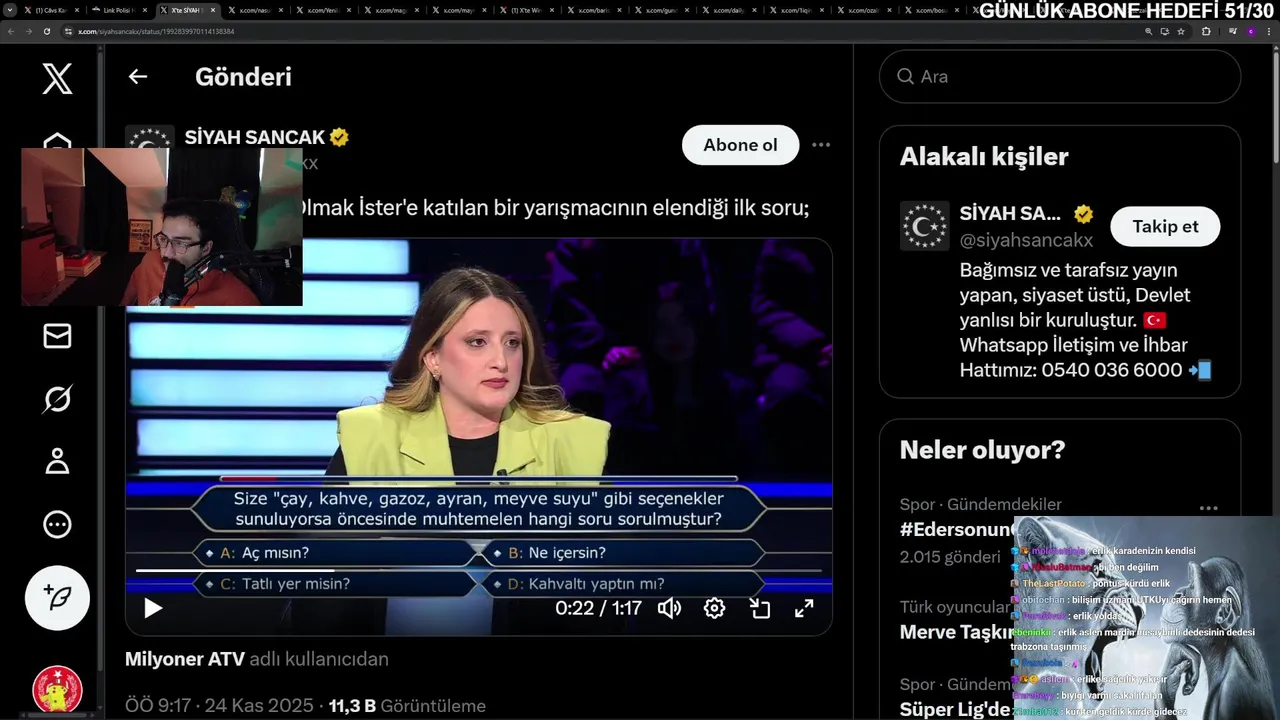Close the active X'te SİYAH tab
Image resolution: width=1280 pixels, height=720 pixels.
pos(213,10)
